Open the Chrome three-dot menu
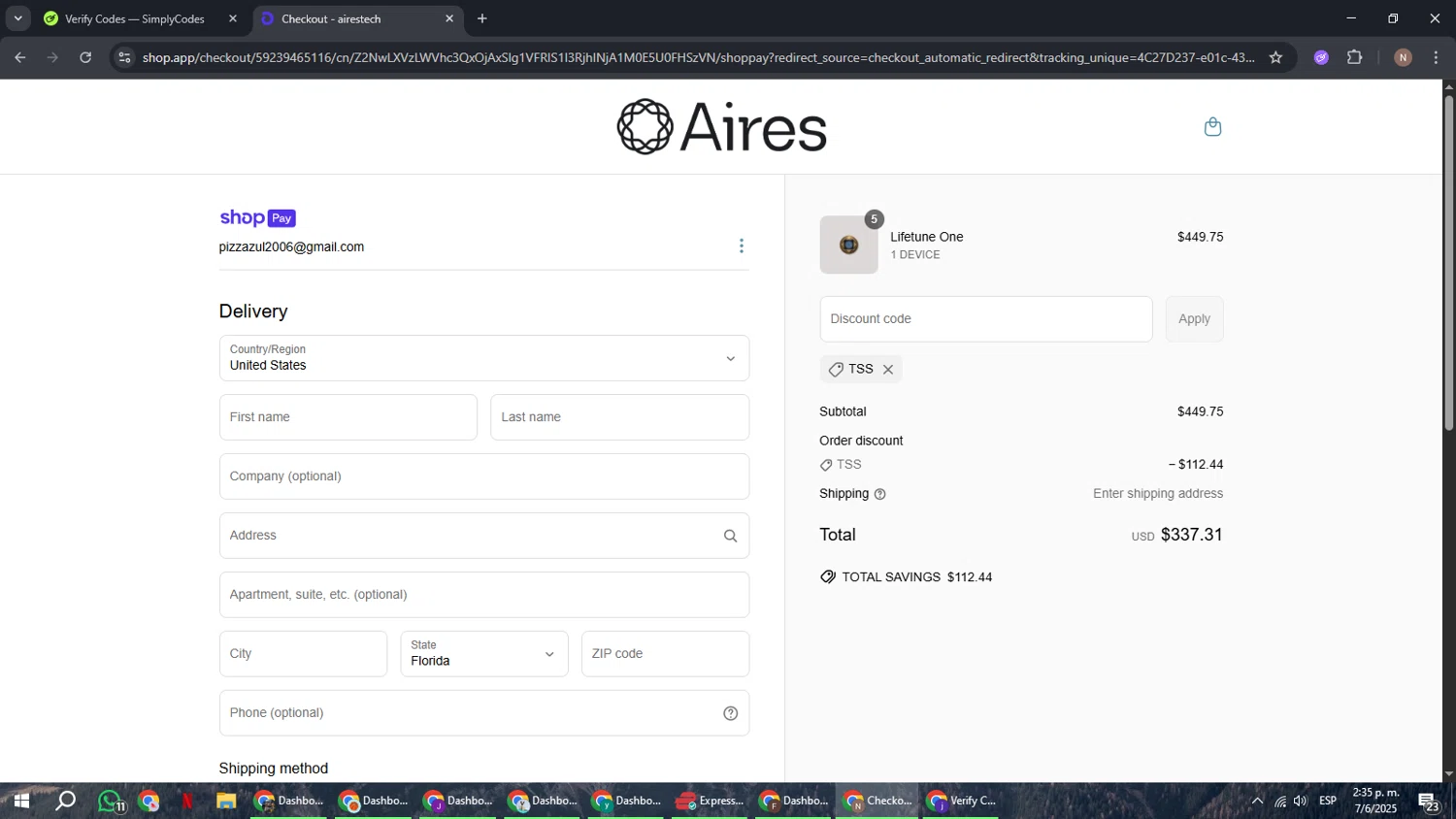The width and height of the screenshot is (1456, 819). (x=1437, y=57)
